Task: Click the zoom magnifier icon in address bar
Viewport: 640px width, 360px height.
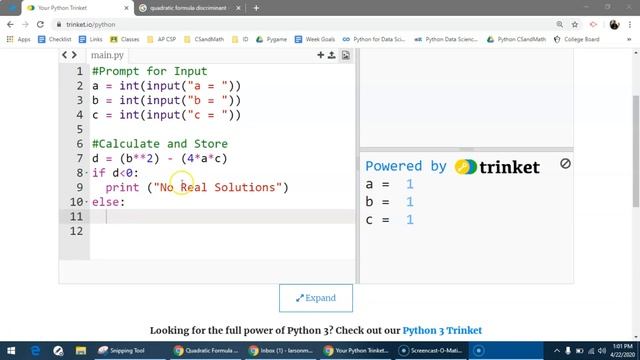Action: pyautogui.click(x=560, y=24)
